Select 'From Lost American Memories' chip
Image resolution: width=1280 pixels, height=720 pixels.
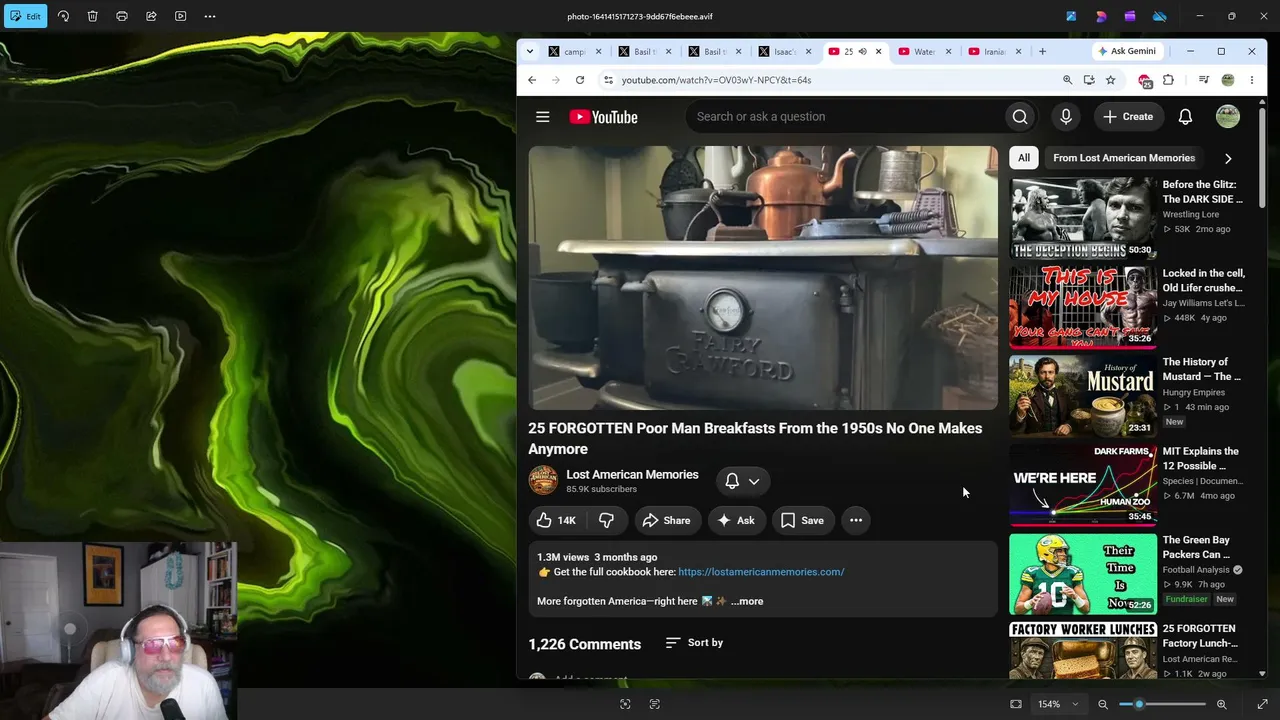(x=1124, y=158)
